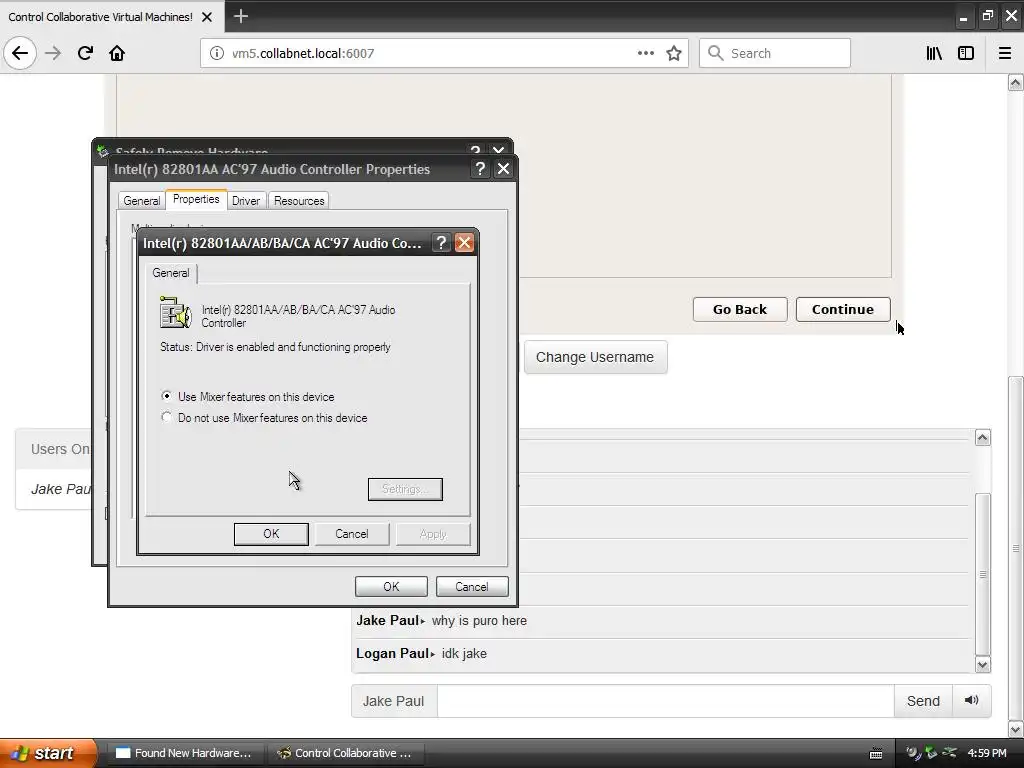Screen dimensions: 1024x768
Task: Click the audio controller speaker icon
Action: [x=175, y=313]
